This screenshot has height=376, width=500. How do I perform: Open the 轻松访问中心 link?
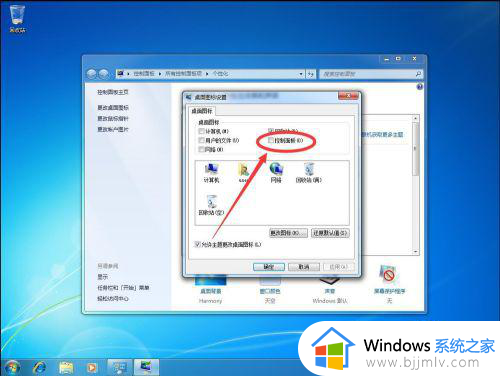[x=113, y=298]
